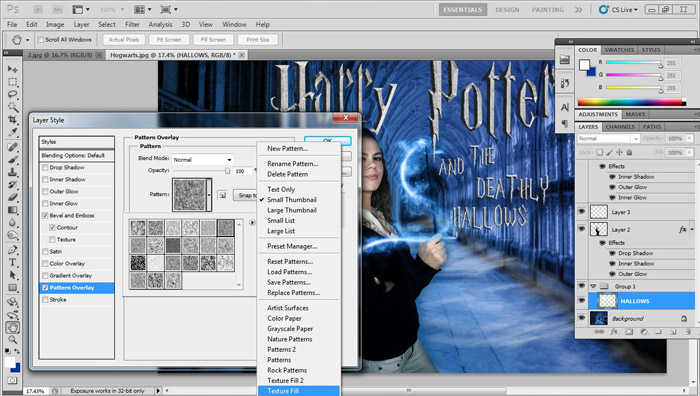Uncheck Bevel and Emboss effect
Screen dimensions: 700x396
(45, 216)
